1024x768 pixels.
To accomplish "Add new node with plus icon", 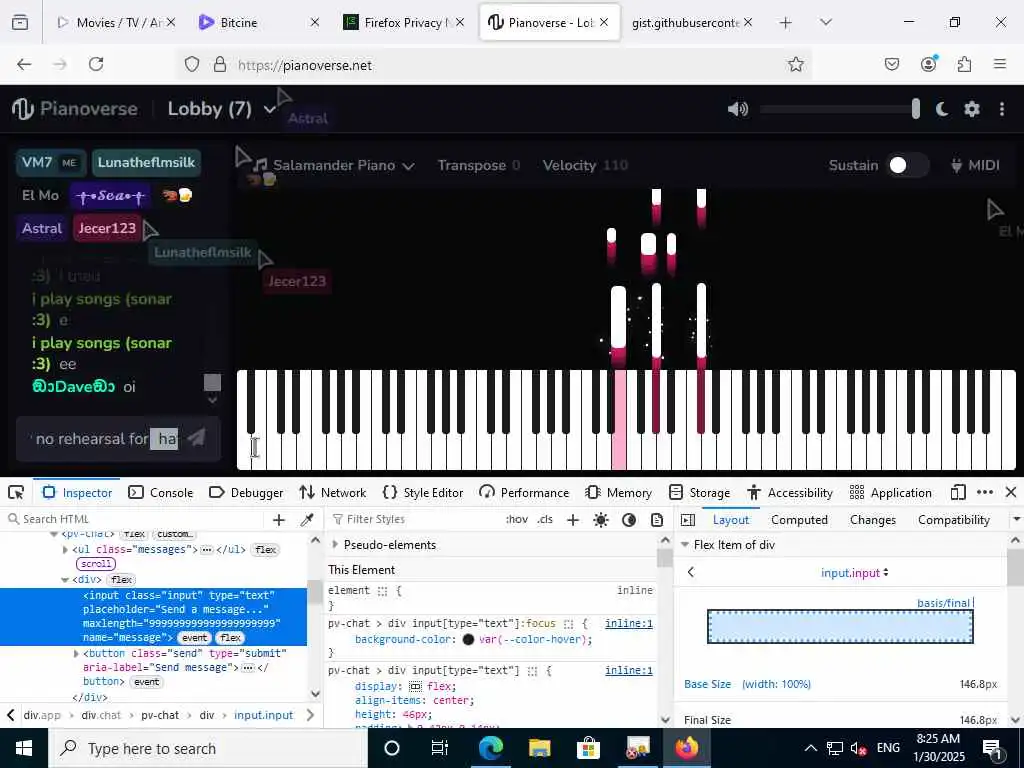I will click(x=279, y=520).
